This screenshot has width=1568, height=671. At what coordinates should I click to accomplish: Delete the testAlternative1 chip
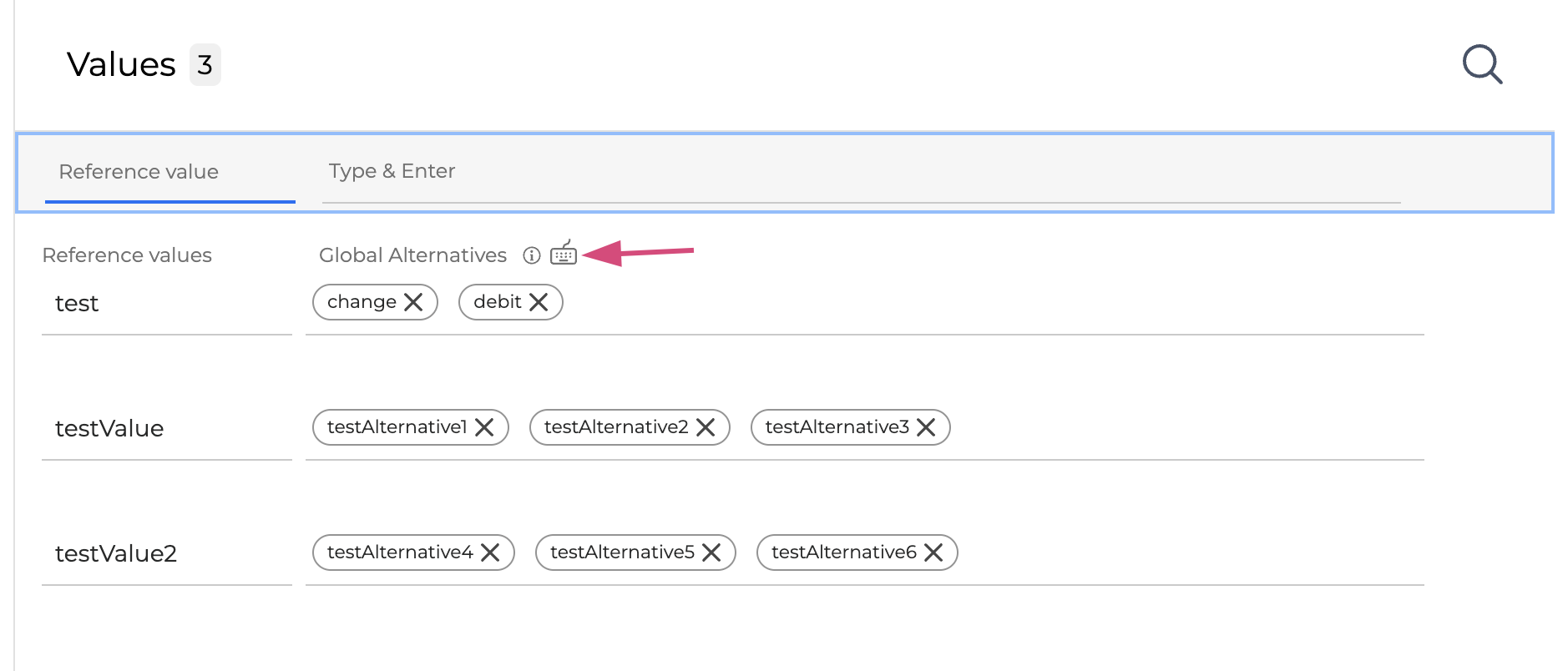[x=484, y=427]
